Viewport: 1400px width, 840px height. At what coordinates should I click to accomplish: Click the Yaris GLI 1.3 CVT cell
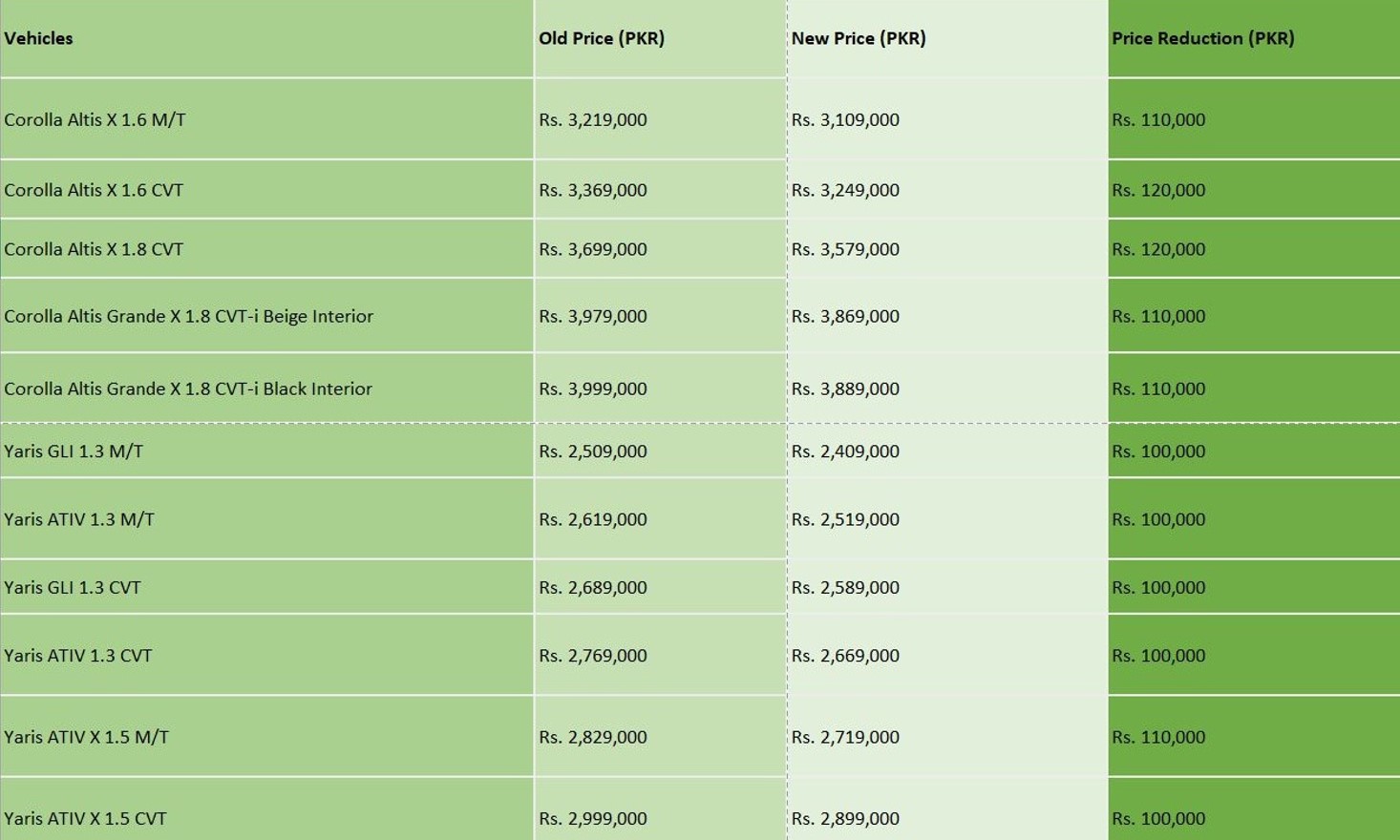266,587
